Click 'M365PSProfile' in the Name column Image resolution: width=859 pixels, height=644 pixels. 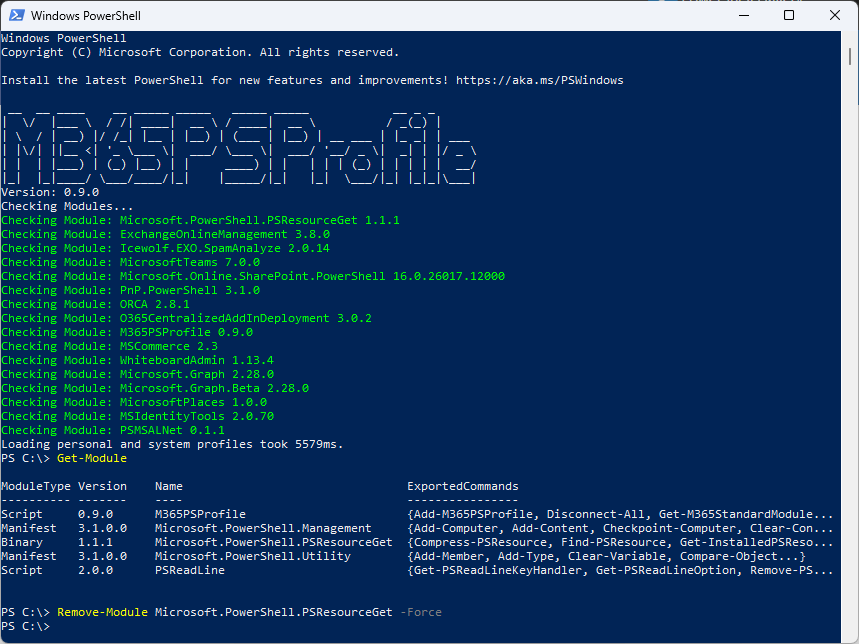pyautogui.click(x=201, y=515)
